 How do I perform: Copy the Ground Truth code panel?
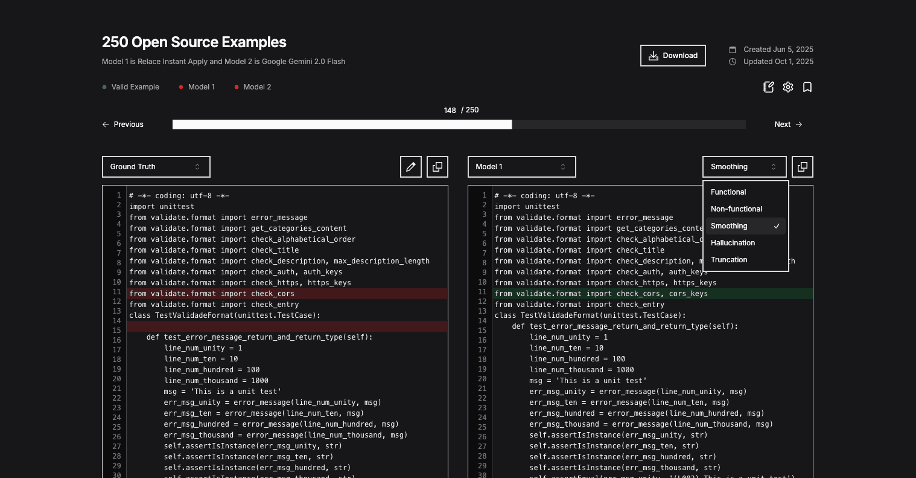[x=437, y=167]
